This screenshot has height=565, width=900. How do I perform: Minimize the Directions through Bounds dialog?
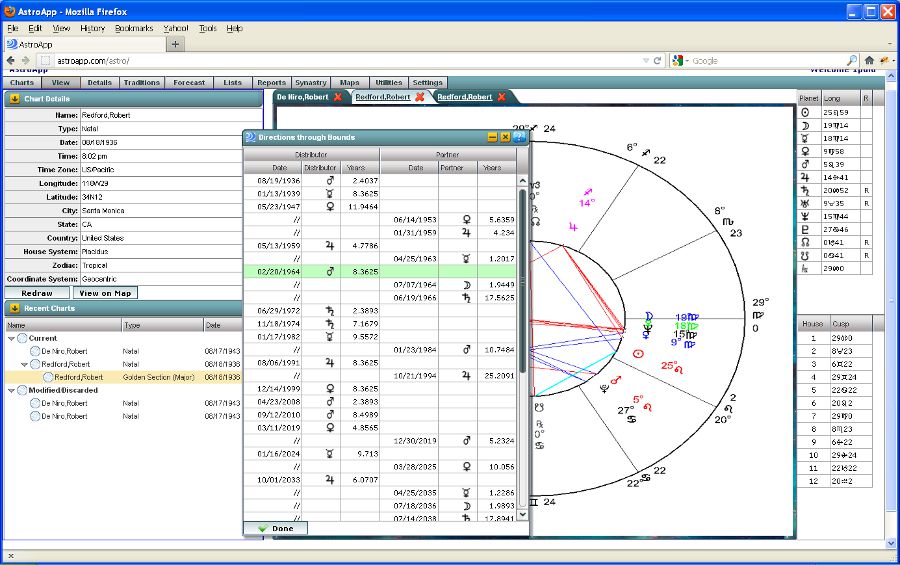[492, 137]
